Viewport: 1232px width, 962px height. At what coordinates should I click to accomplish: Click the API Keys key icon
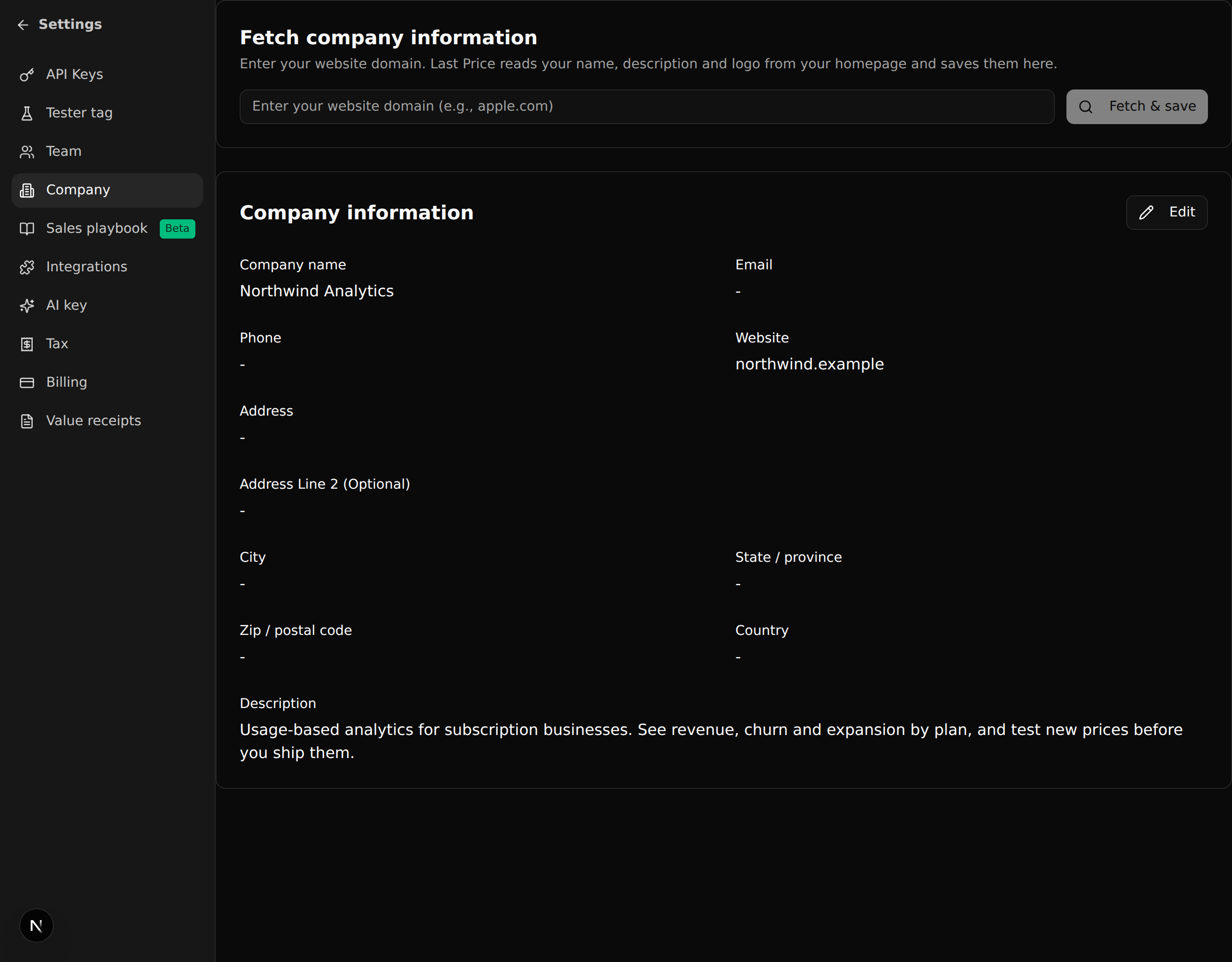click(x=27, y=75)
